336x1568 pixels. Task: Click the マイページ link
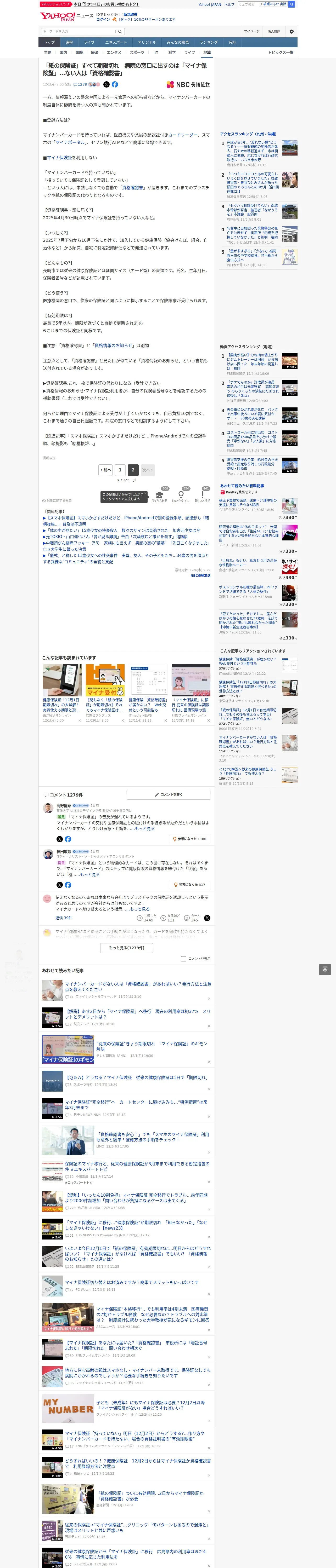pyautogui.click(x=251, y=32)
